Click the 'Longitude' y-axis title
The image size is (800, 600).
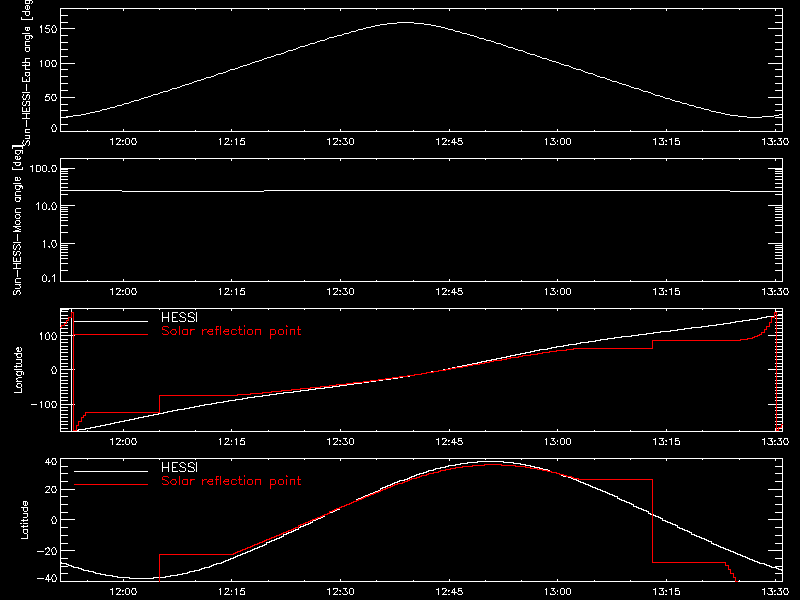[18, 370]
